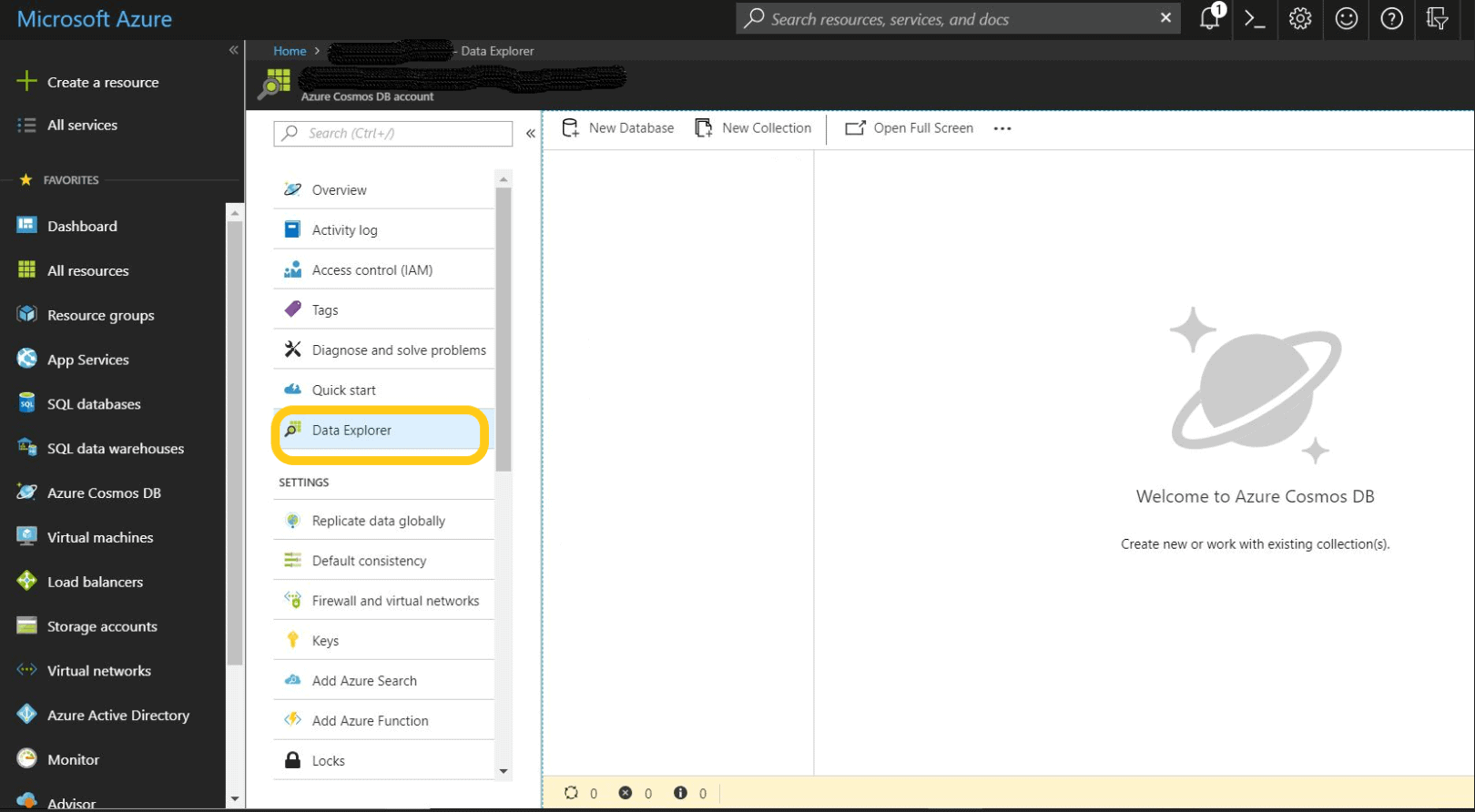Open the Cloud Shell terminal icon

(1255, 19)
